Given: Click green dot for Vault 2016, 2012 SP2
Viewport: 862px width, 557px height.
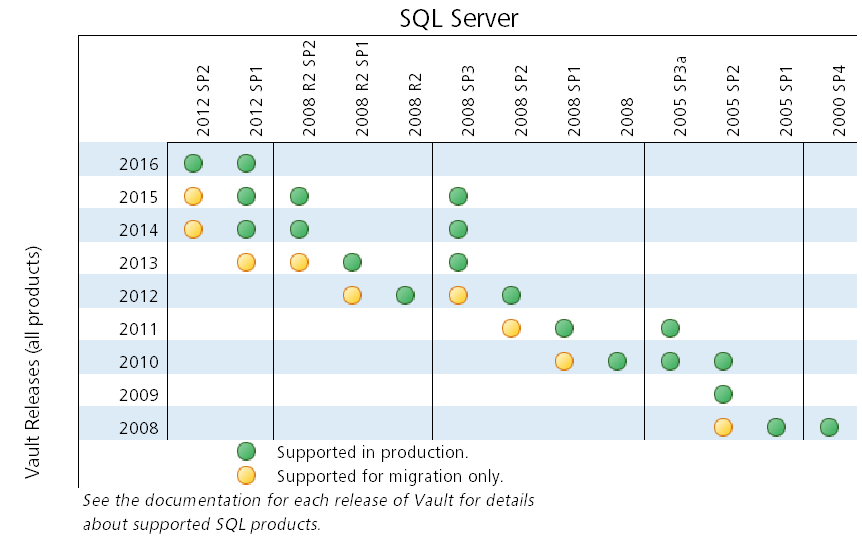Looking at the screenshot, I should (193, 163).
